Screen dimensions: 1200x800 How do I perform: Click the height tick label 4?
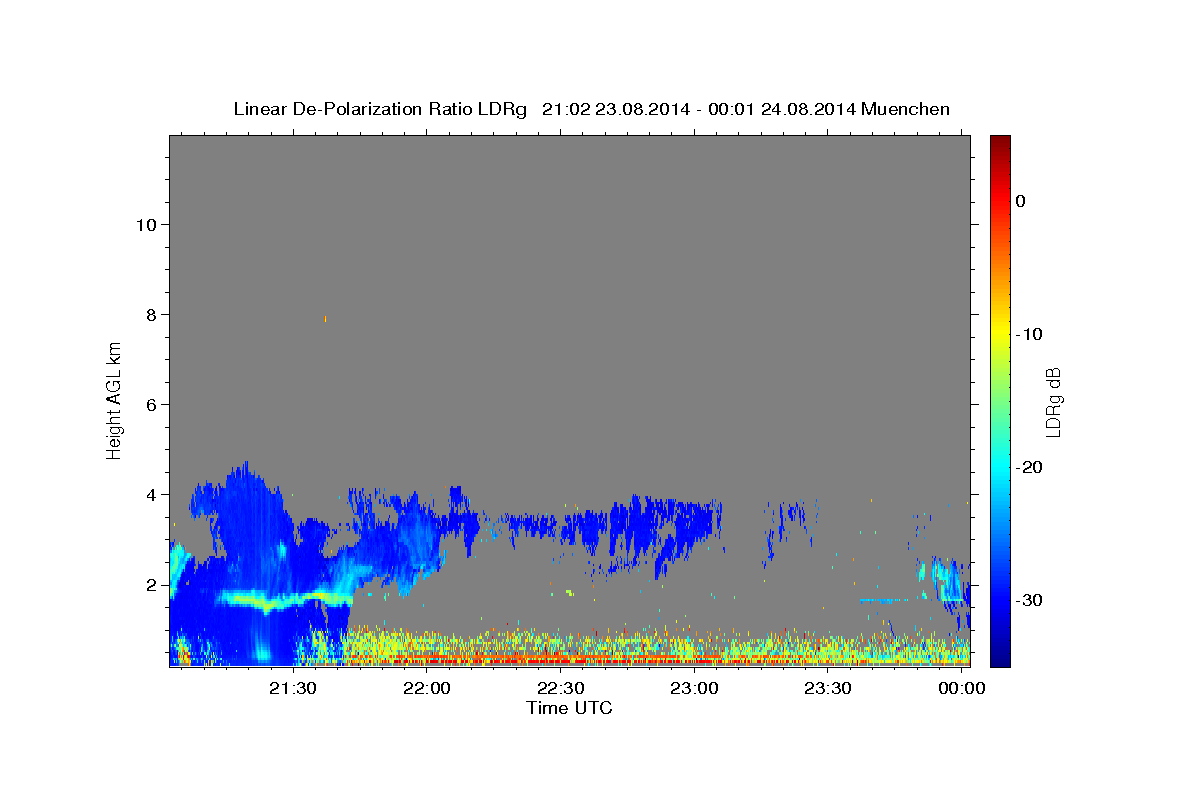151,495
